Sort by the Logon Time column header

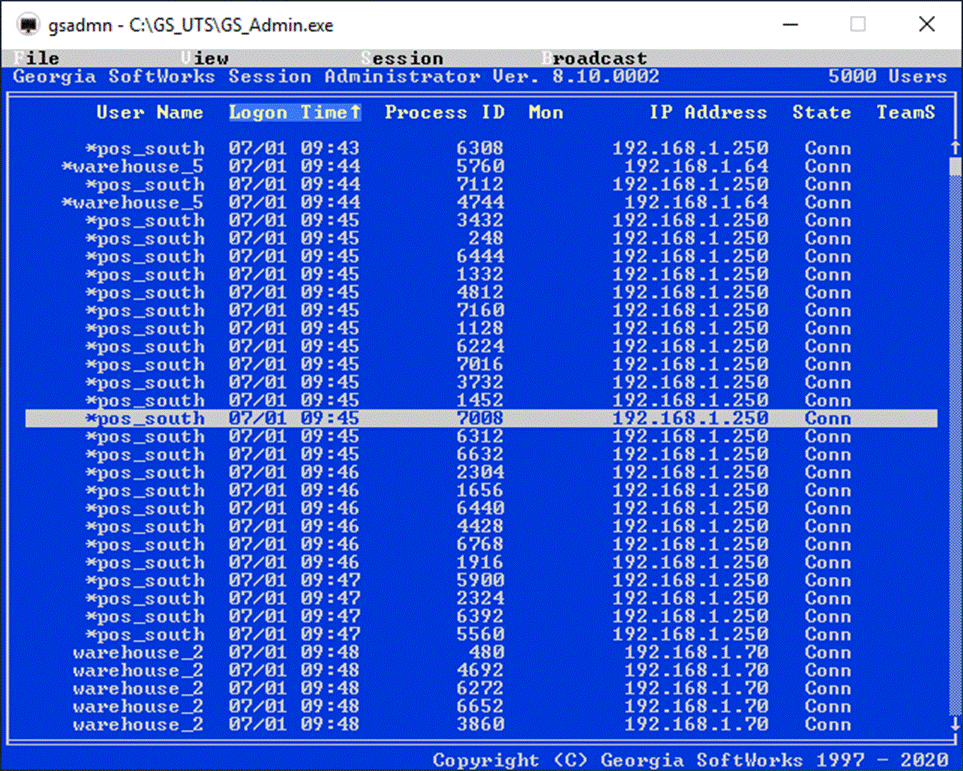(295, 112)
